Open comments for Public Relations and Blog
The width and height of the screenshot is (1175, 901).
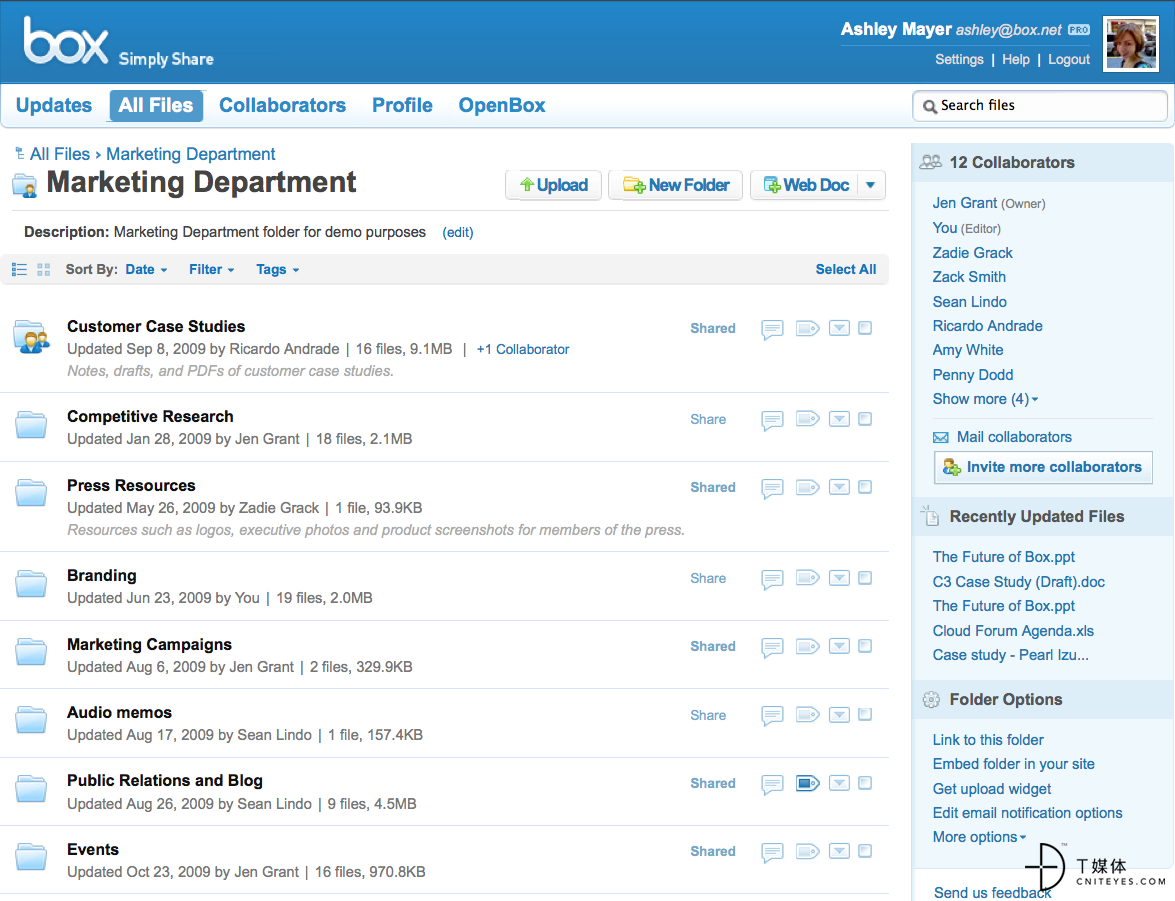(772, 785)
